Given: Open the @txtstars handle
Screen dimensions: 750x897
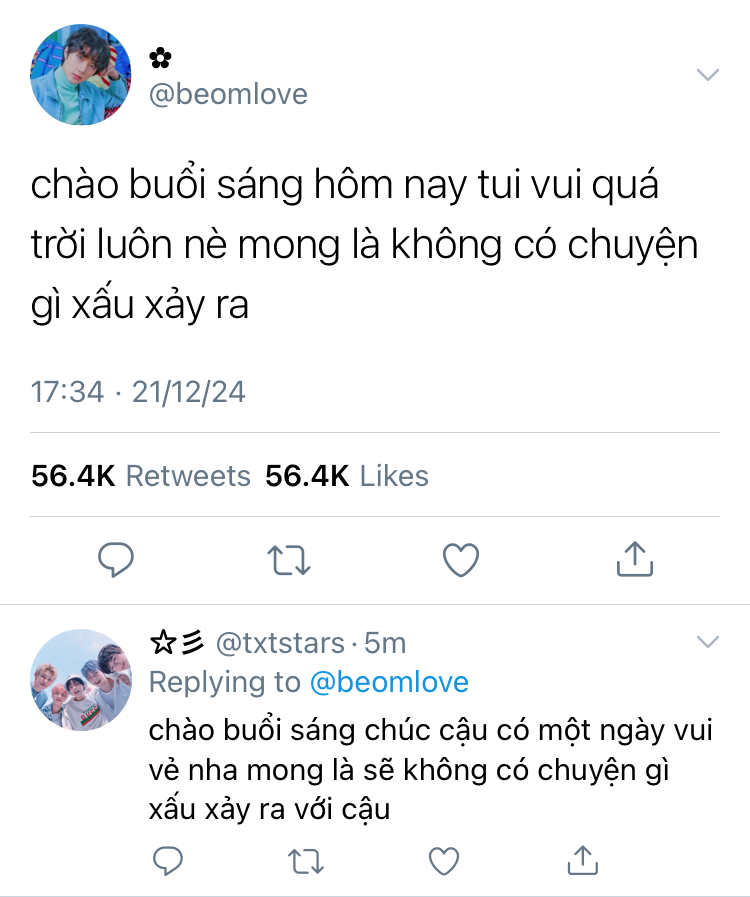Looking at the screenshot, I should (x=280, y=643).
